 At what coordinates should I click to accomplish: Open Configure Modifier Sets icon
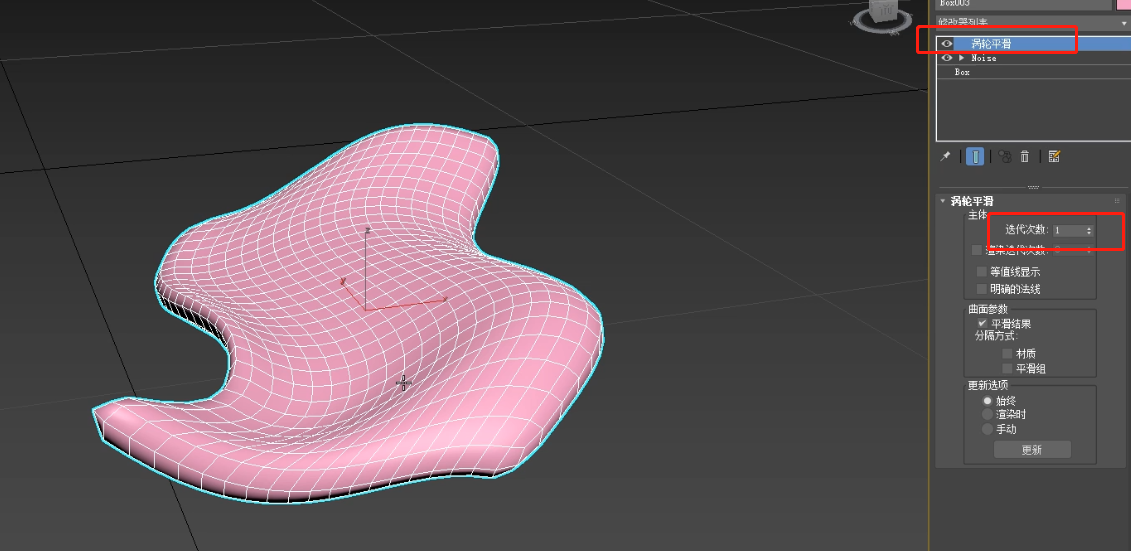[x=1054, y=157]
